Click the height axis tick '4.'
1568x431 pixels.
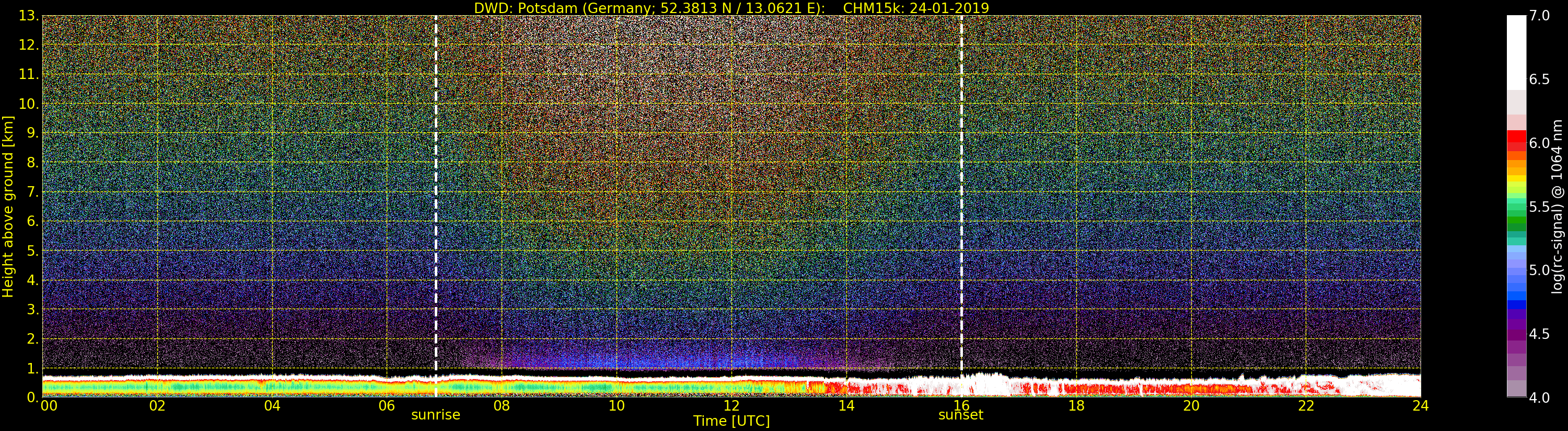click(x=32, y=280)
